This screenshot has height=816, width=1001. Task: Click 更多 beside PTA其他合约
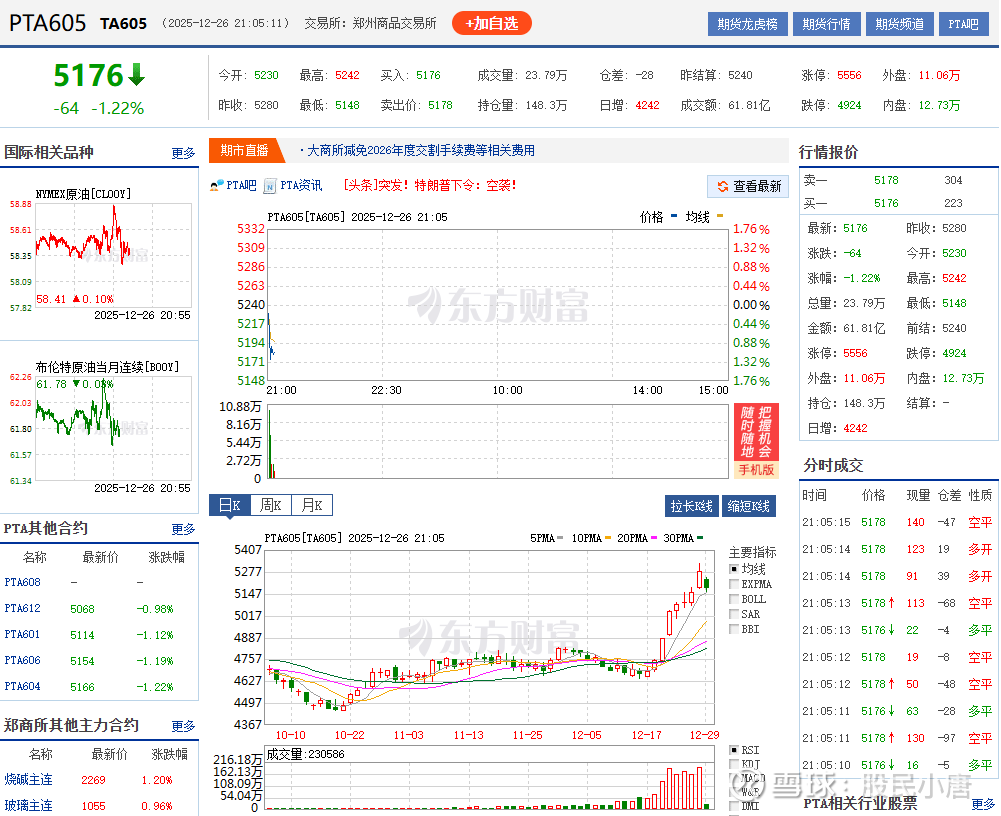click(183, 529)
